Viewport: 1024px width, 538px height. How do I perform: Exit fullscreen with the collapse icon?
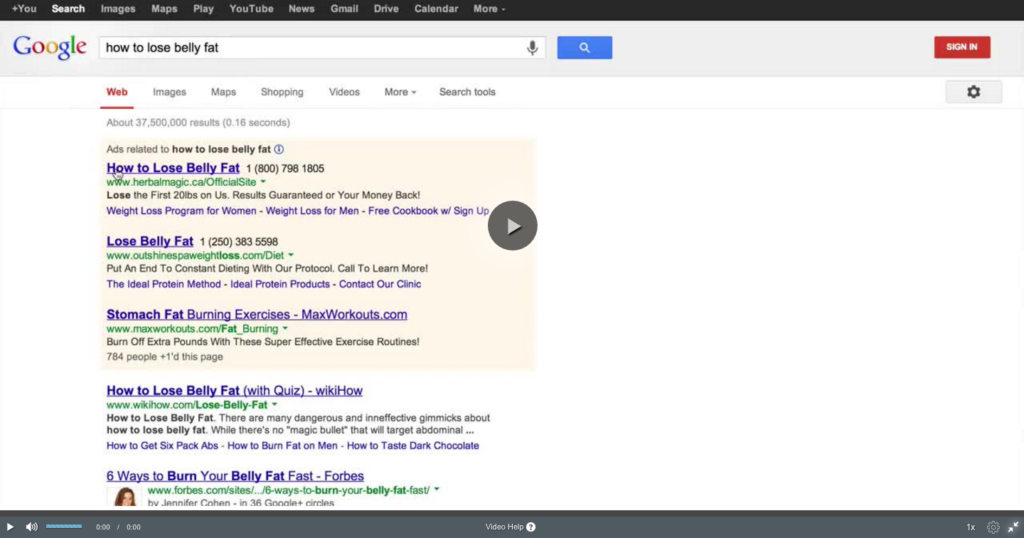1013,527
